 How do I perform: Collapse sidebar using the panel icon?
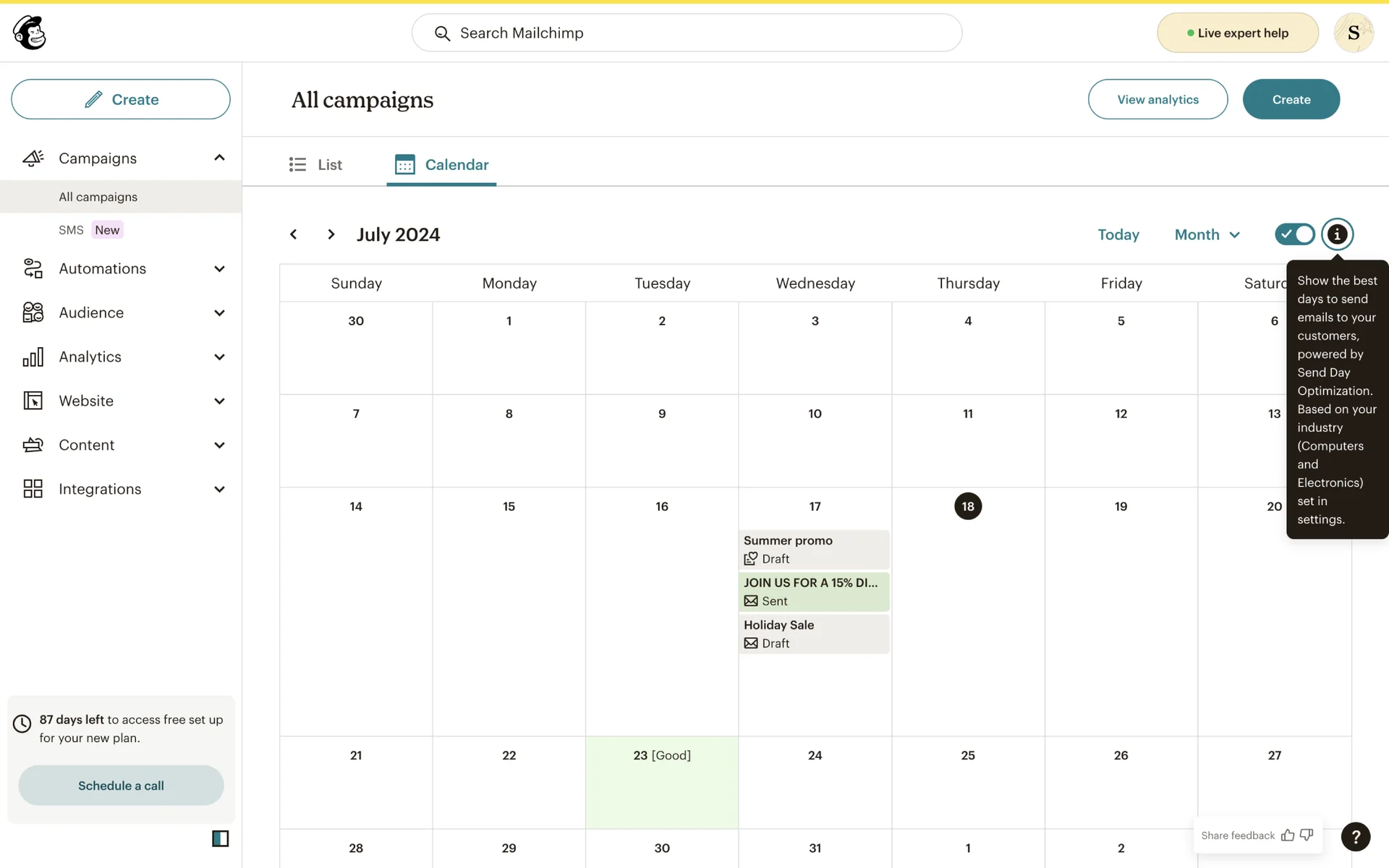(x=220, y=838)
